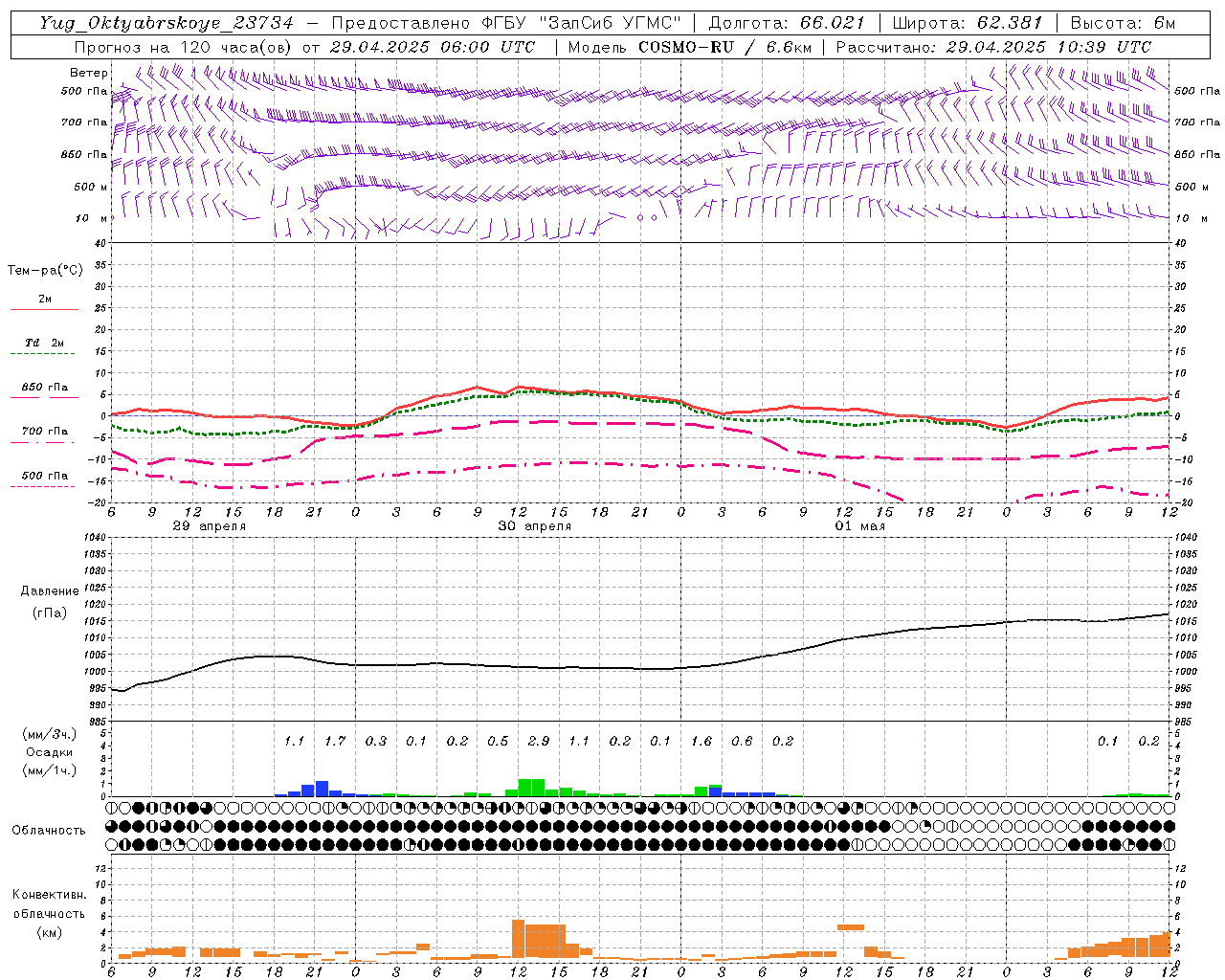The width and height of the screenshot is (1225, 980).
Task: Select the 2.9 three-hour precipitation value
Action: pos(539,742)
